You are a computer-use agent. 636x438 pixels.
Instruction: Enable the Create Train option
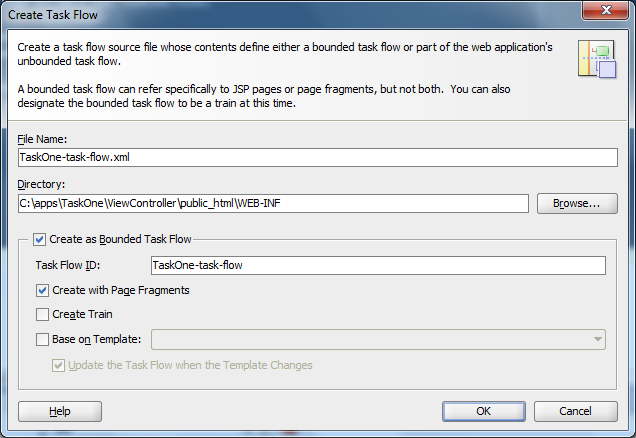tap(43, 314)
